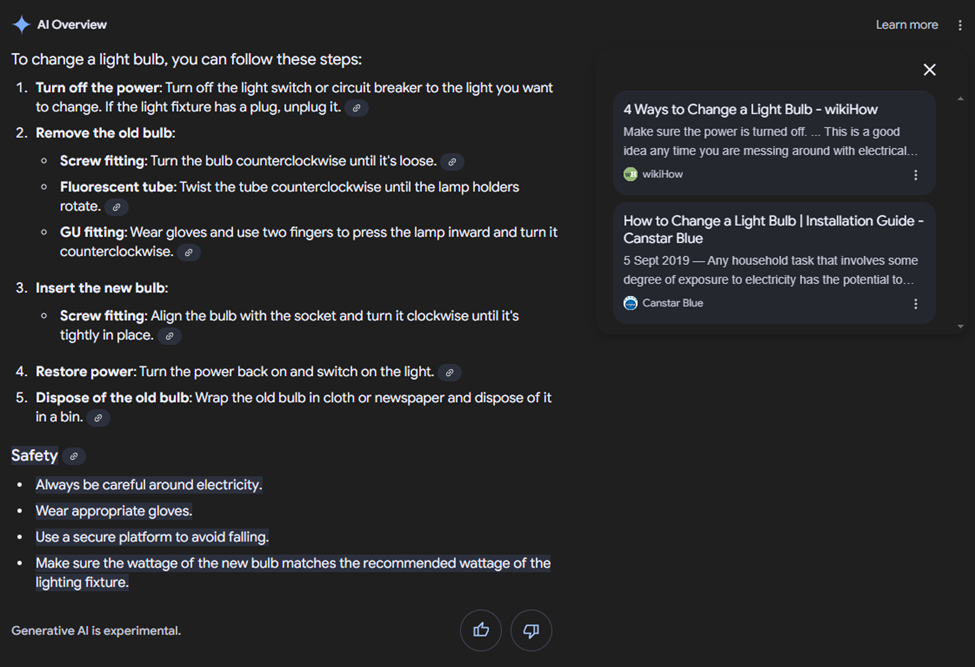
Task: Click the sources panel scroll up arrow
Action: click(x=961, y=98)
